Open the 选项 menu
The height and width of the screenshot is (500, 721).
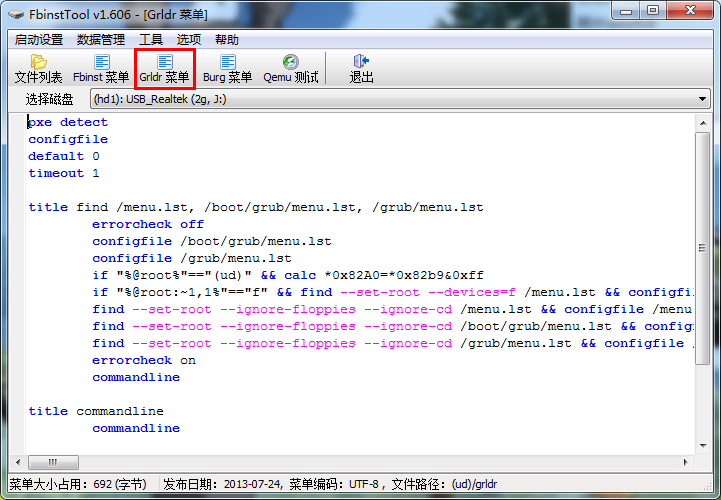click(x=189, y=40)
